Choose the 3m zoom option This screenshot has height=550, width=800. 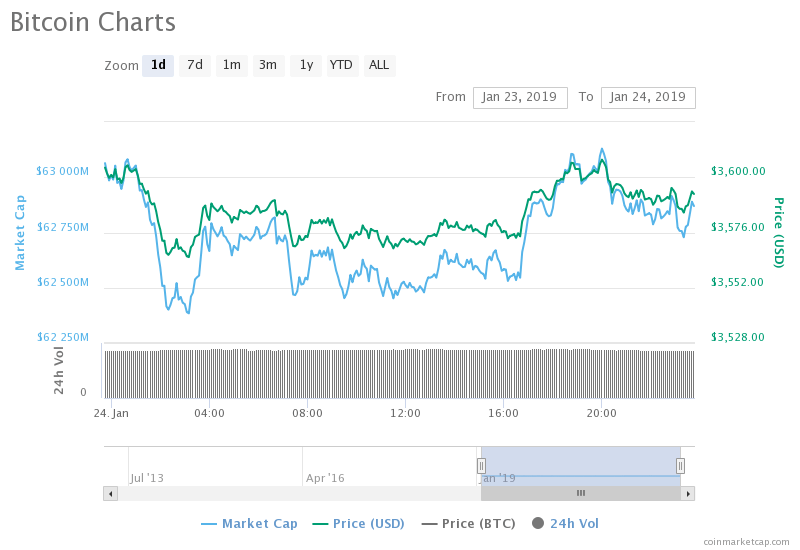click(x=268, y=66)
